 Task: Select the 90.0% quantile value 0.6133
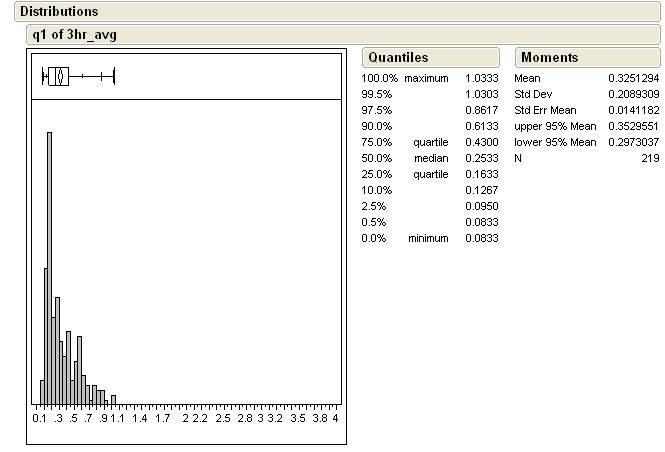[481, 126]
